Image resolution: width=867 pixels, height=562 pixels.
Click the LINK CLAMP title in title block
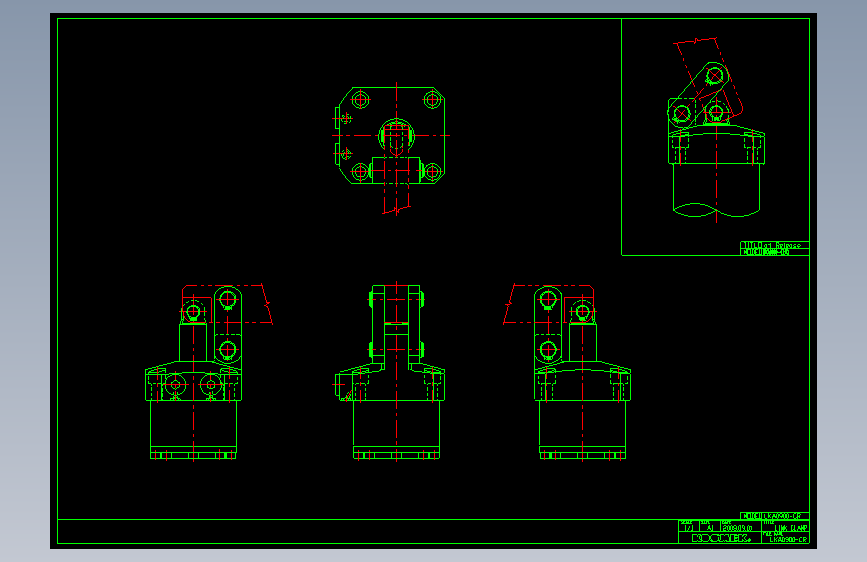pyautogui.click(x=791, y=528)
